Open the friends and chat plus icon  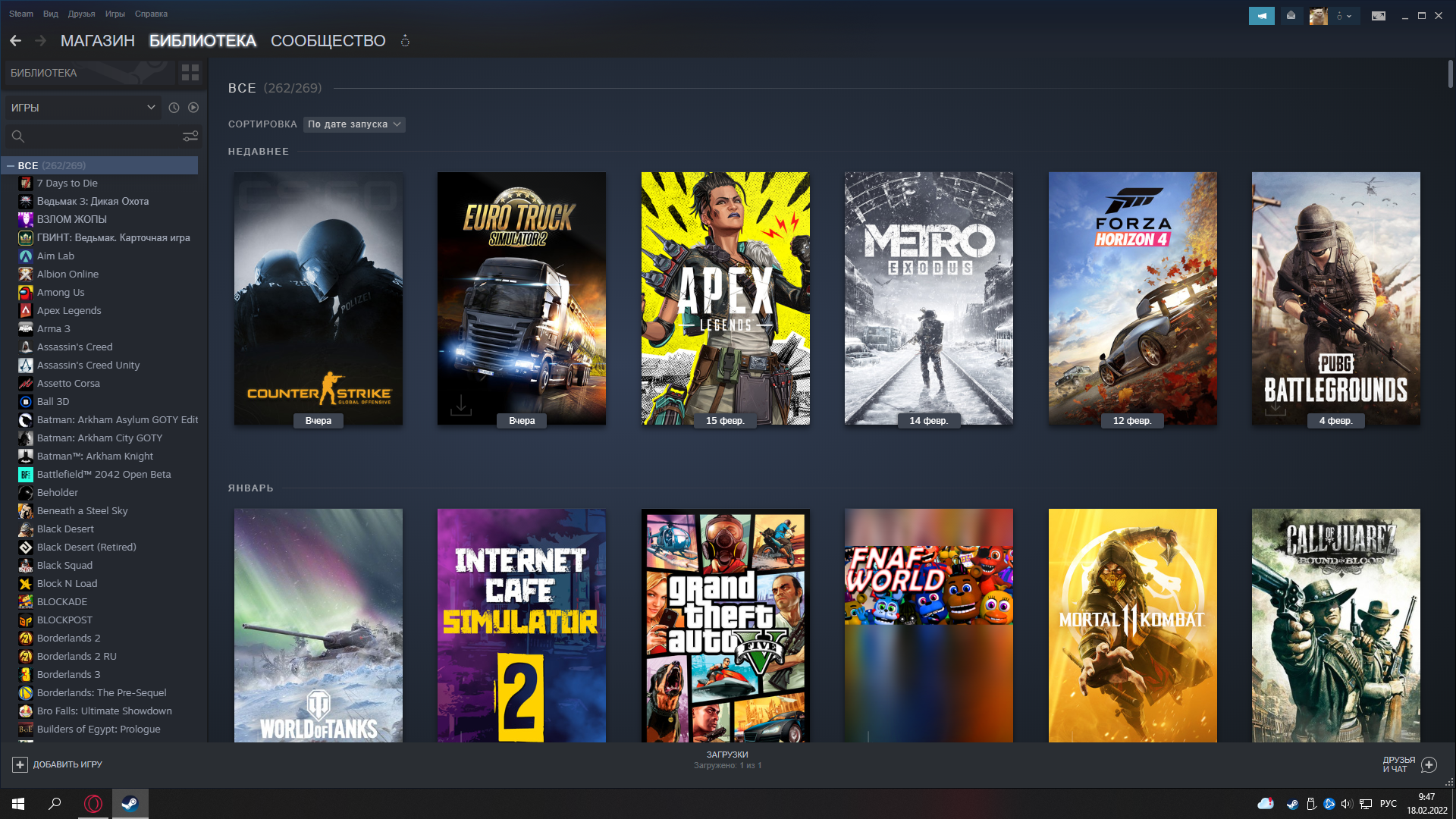point(1429,764)
